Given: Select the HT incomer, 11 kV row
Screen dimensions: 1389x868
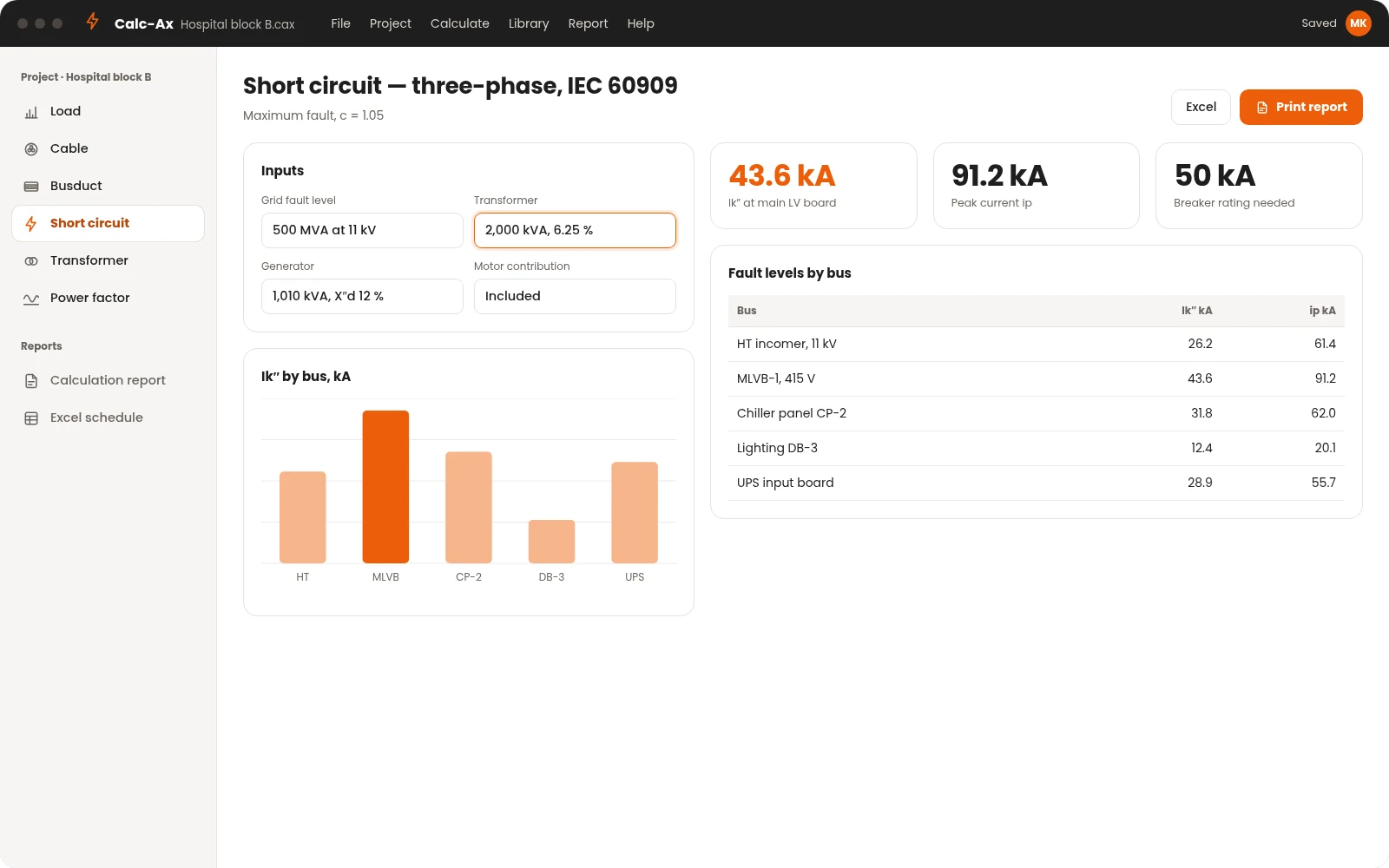Looking at the screenshot, I should (1037, 344).
